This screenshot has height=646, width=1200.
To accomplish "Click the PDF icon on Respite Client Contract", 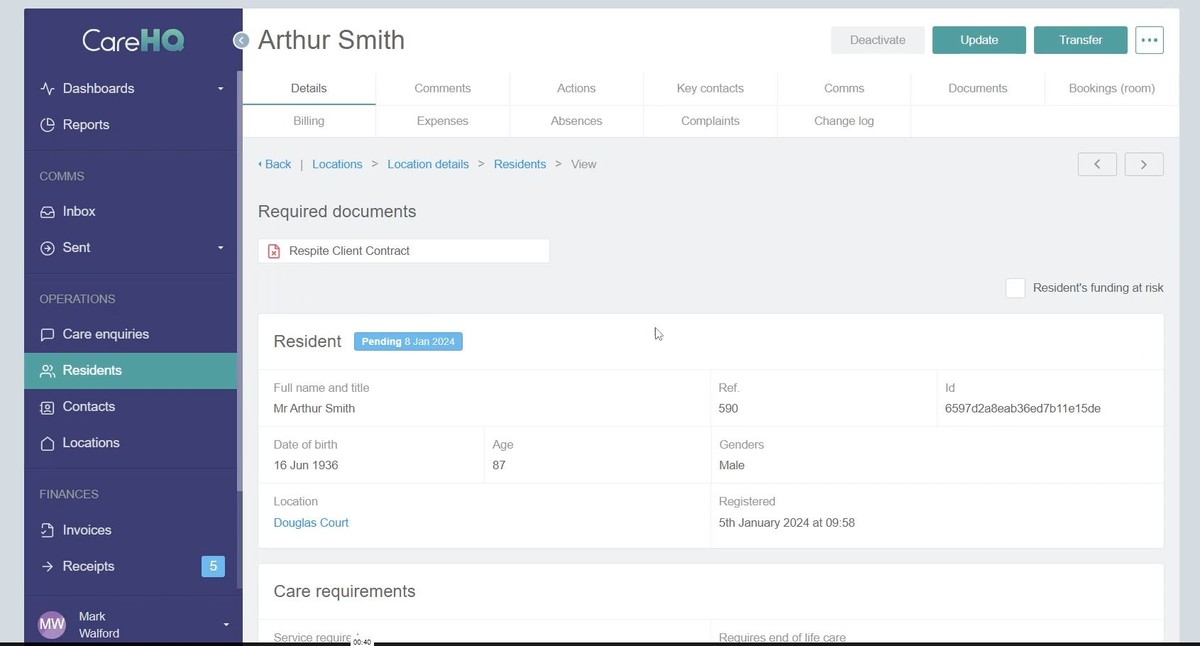I will coord(274,250).
